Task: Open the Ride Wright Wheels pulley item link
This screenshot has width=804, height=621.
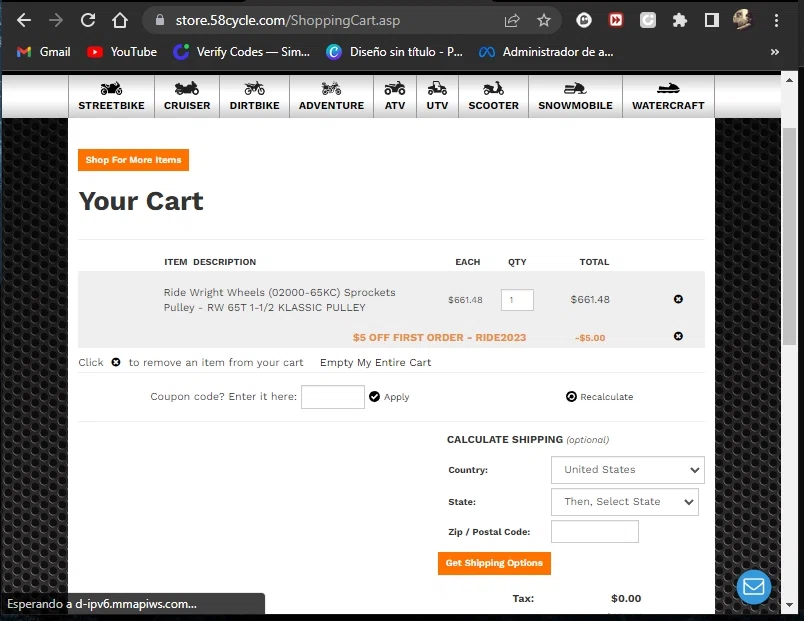Action: 279,300
